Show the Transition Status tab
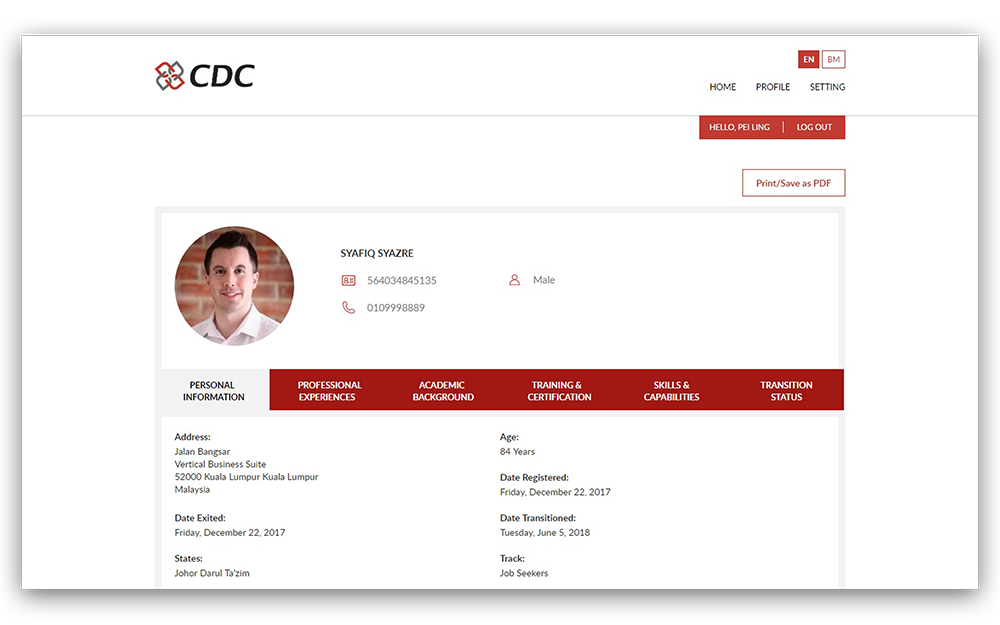Screen dimensions: 1000x625 786,391
